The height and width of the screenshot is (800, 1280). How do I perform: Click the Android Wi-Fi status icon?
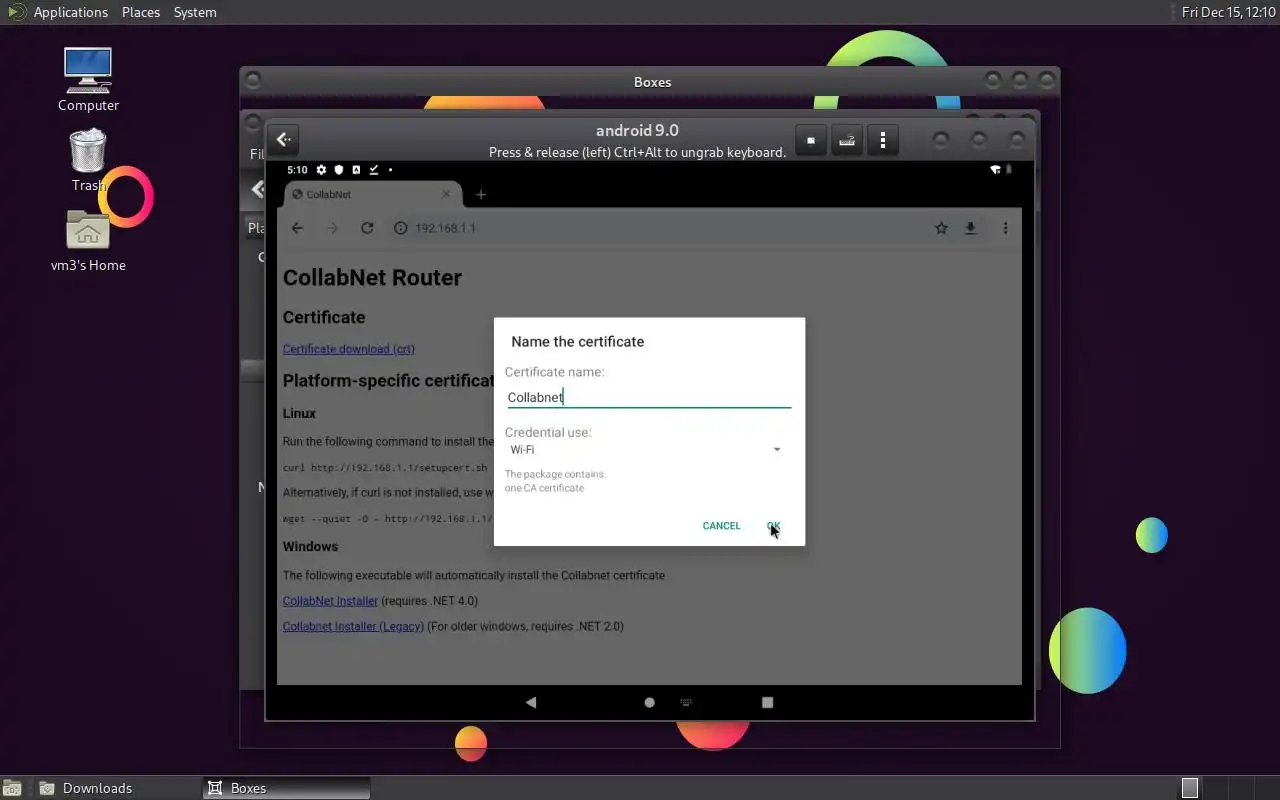[995, 170]
